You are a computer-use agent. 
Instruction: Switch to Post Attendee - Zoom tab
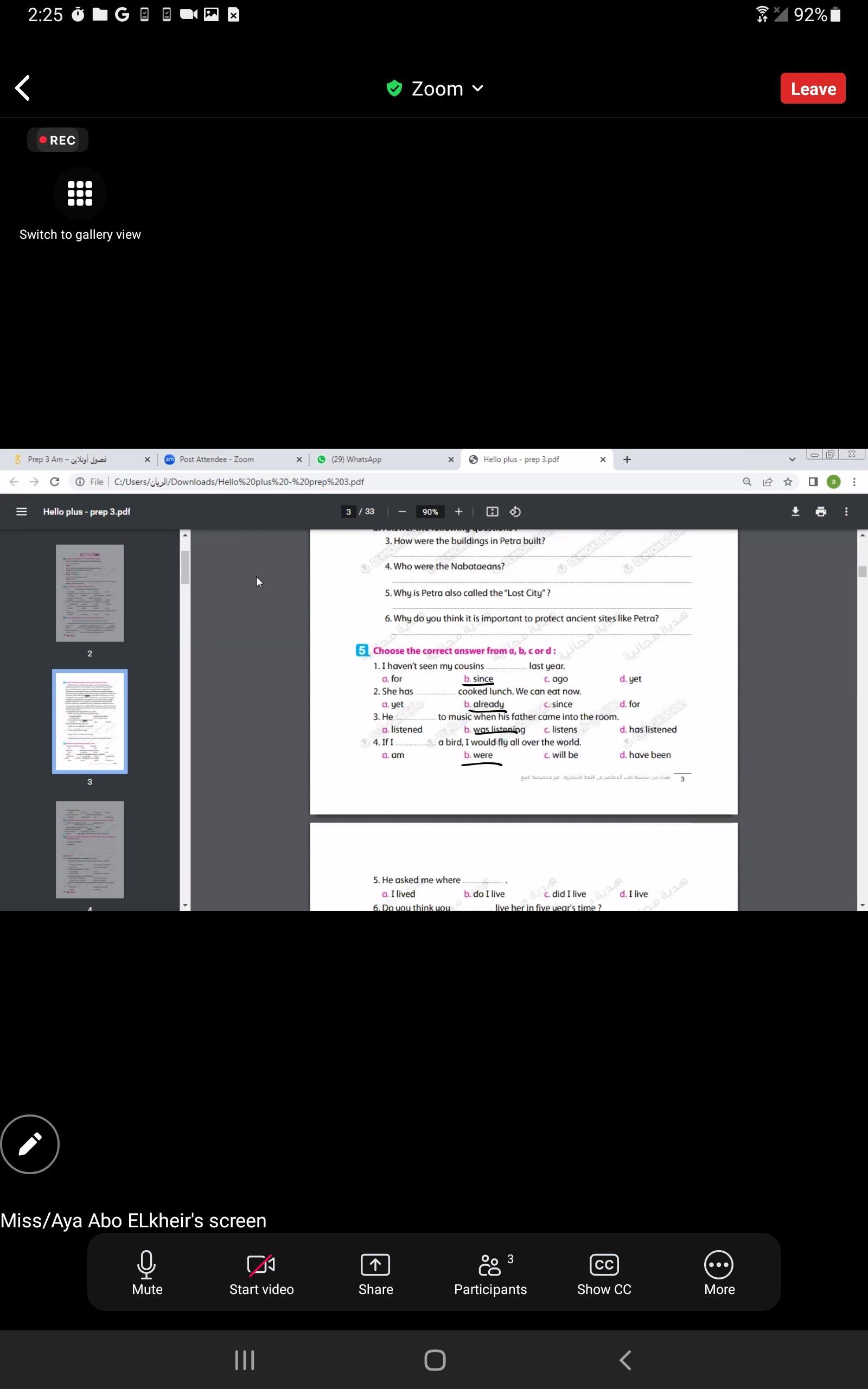click(229, 459)
